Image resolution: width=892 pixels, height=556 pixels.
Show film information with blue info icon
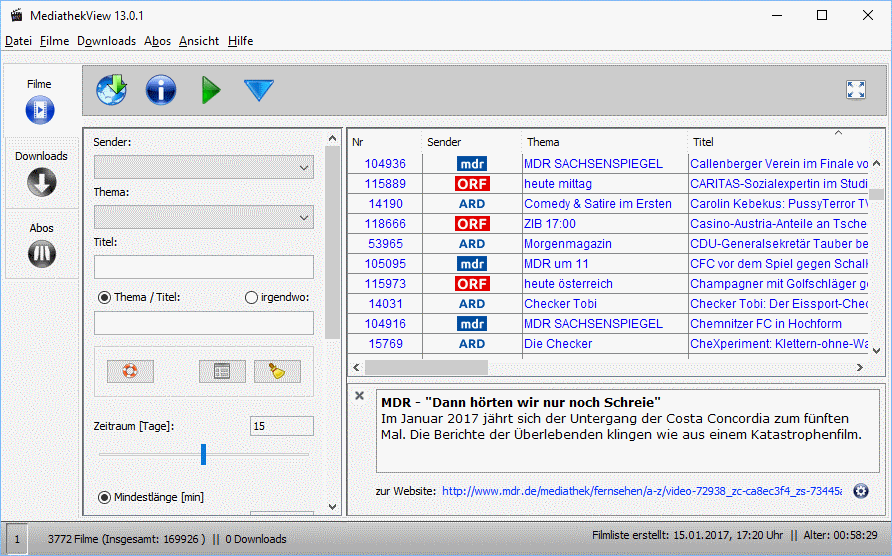[x=160, y=90]
